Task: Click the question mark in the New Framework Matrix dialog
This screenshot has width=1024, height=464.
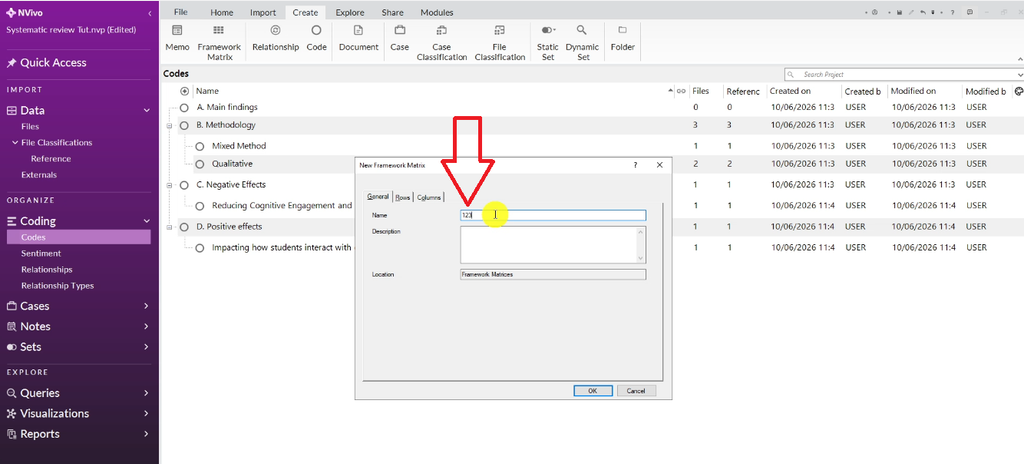Action: pos(635,165)
